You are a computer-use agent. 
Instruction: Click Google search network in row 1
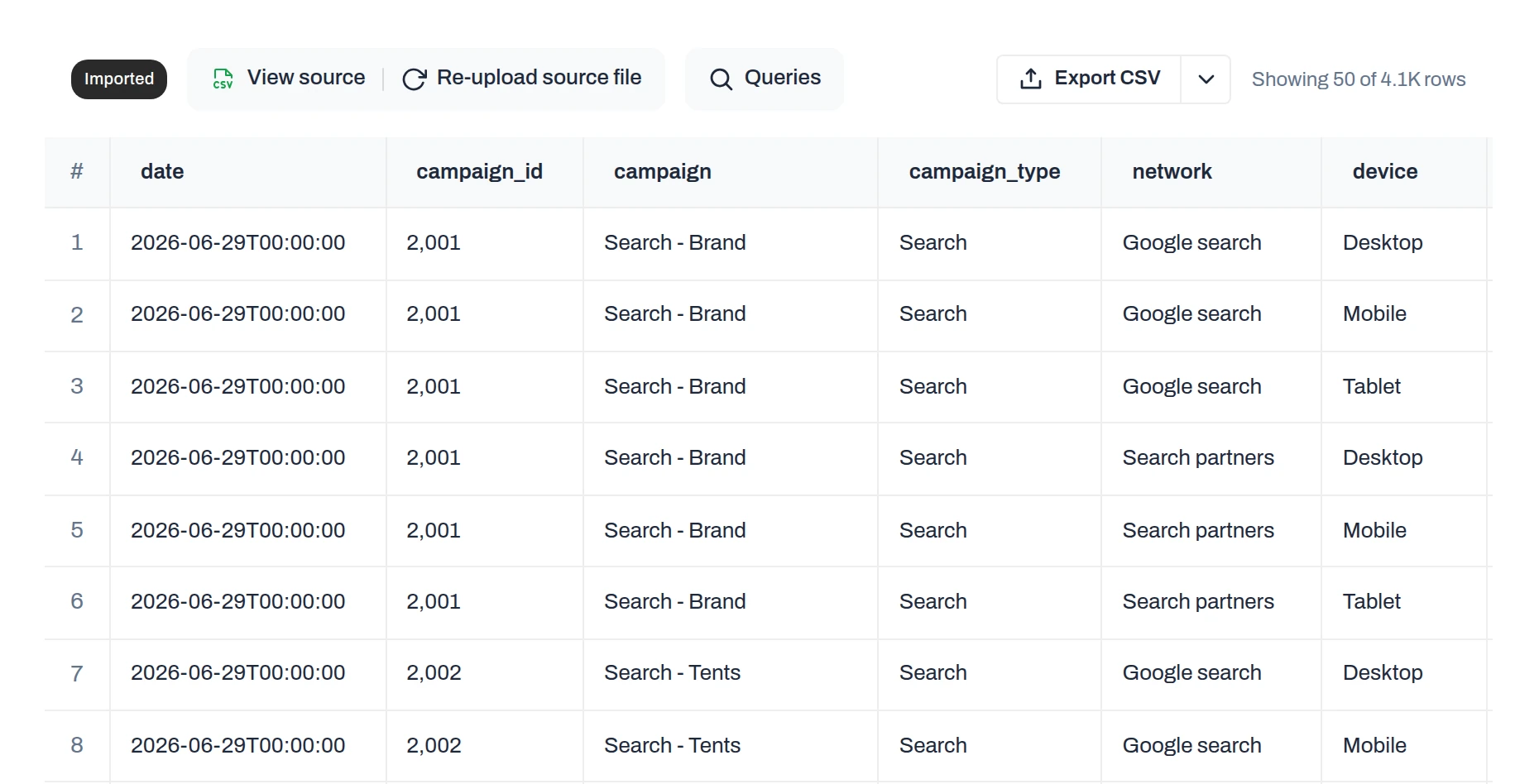click(1191, 242)
